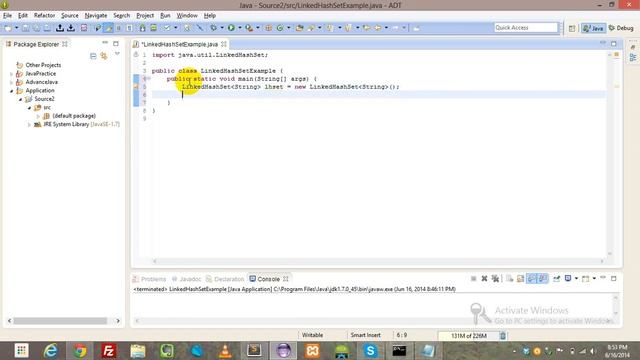
Task: Click the Save toolbar icon
Action: pos(26,28)
